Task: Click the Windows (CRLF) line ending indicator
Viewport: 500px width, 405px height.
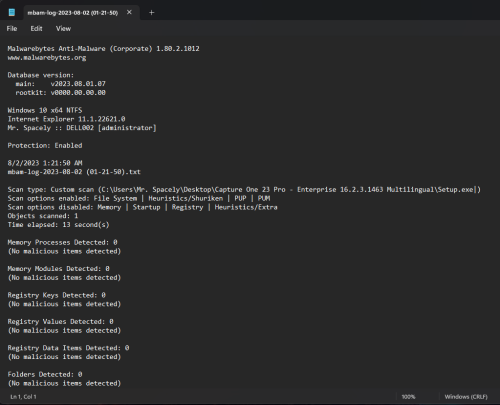Action: [466, 397]
